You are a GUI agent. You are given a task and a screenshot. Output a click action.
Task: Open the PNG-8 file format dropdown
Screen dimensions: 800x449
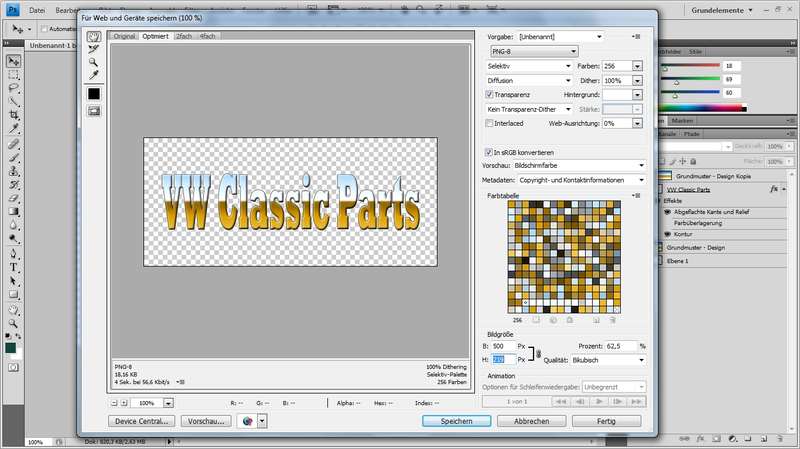click(x=534, y=52)
